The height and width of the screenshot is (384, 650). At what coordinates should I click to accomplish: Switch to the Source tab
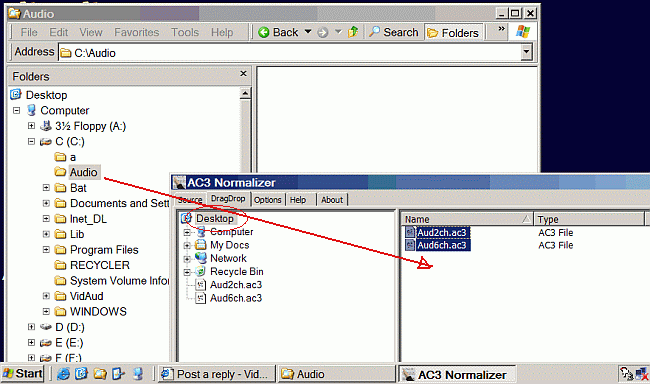pos(190,200)
